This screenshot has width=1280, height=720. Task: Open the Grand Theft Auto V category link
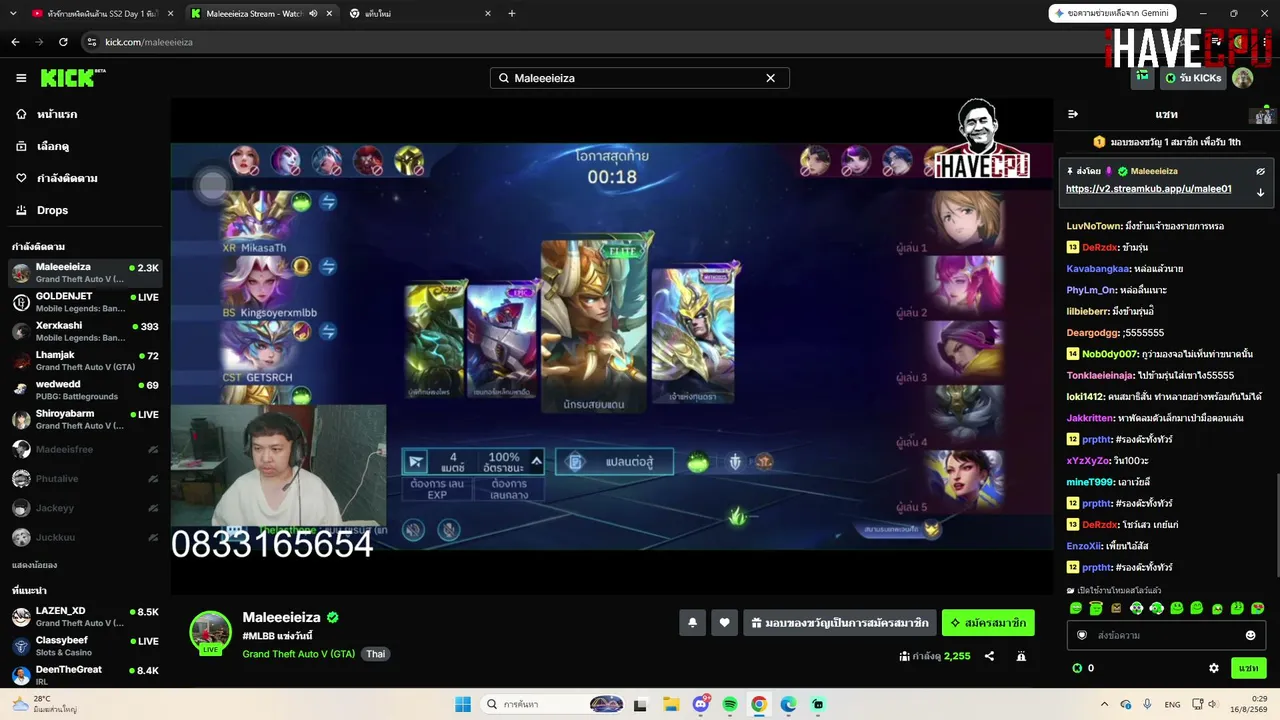pyautogui.click(x=299, y=654)
